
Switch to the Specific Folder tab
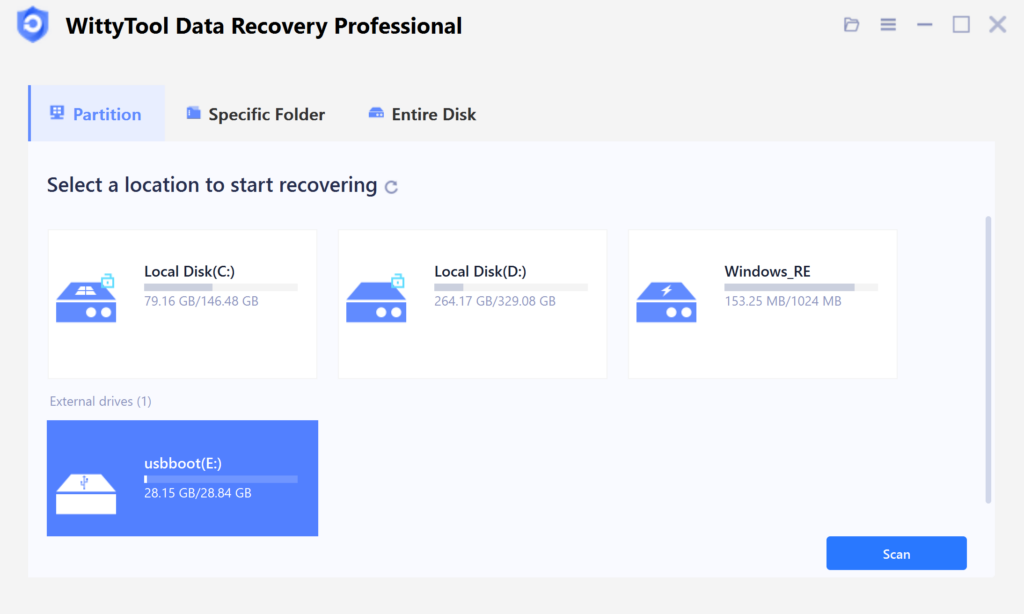(255, 113)
